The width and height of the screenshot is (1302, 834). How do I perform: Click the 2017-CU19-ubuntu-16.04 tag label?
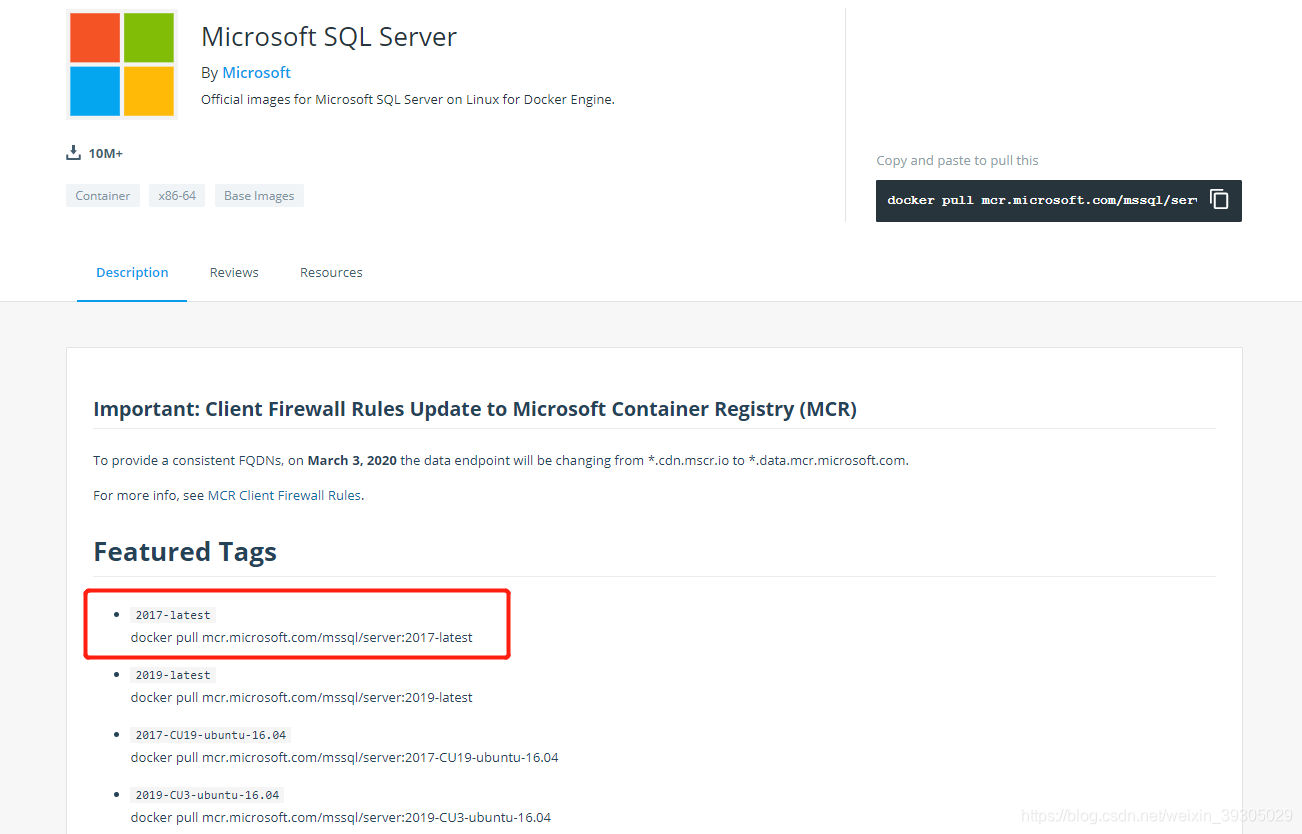pyautogui.click(x=211, y=735)
